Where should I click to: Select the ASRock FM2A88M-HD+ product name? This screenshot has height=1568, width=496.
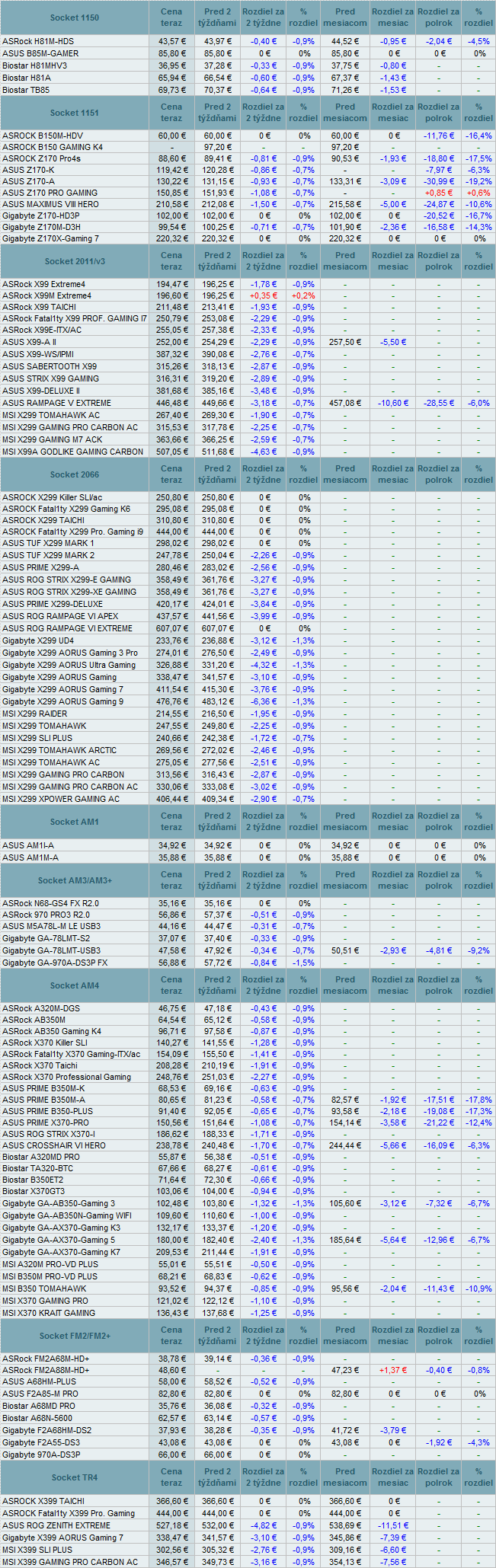(46, 1370)
